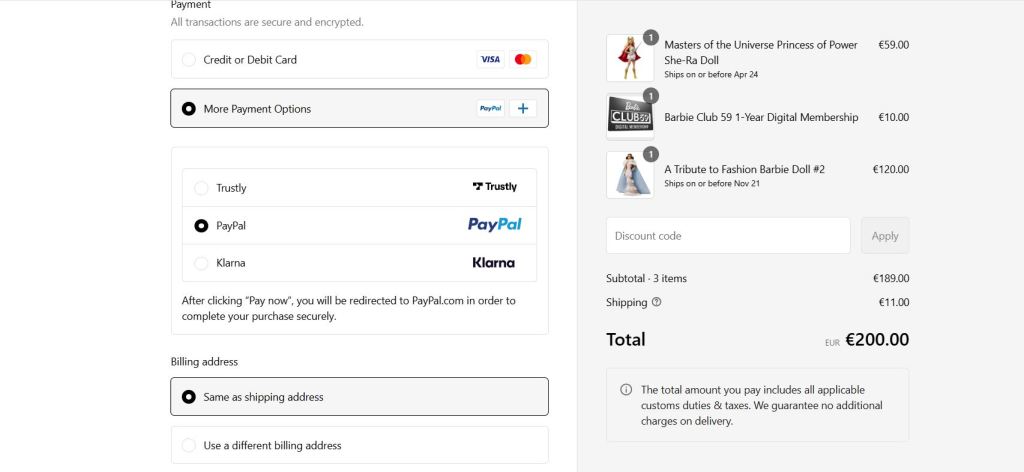Select Same as shipping address option
Viewport: 1024px width, 472px height.
pos(189,397)
